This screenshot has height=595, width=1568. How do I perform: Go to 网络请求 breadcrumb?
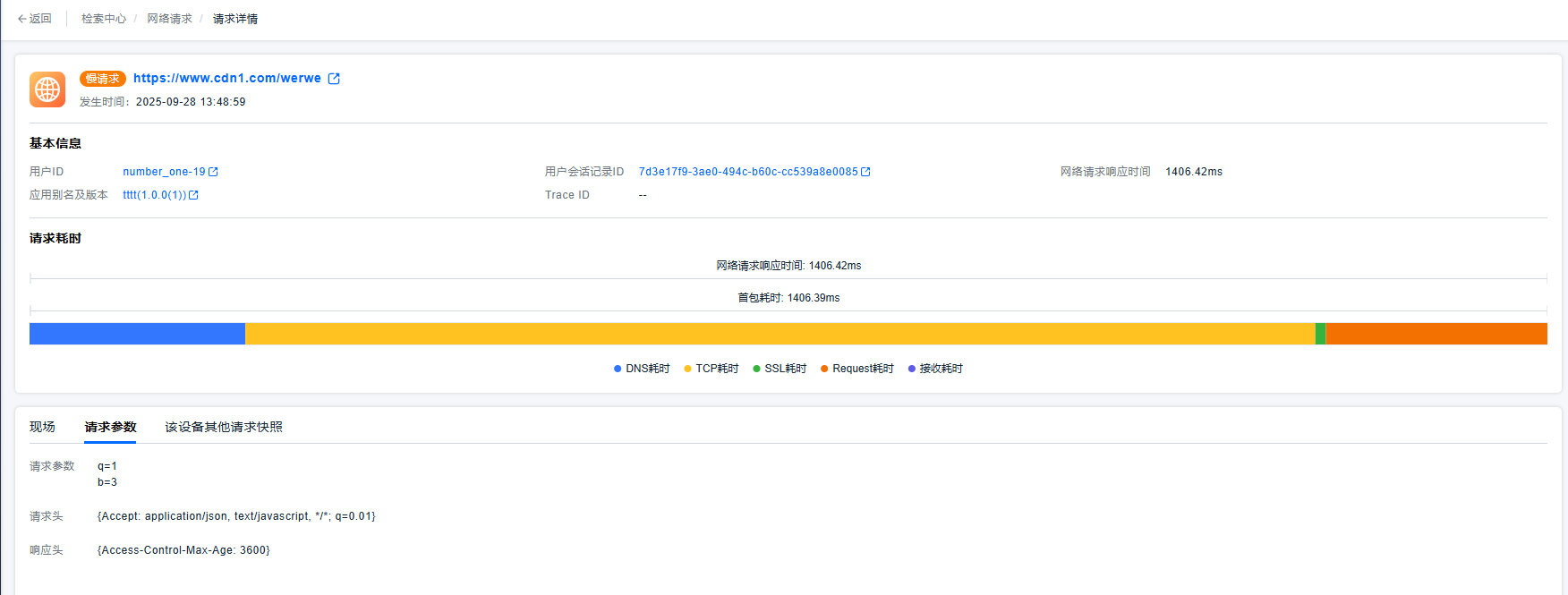pyautogui.click(x=169, y=19)
